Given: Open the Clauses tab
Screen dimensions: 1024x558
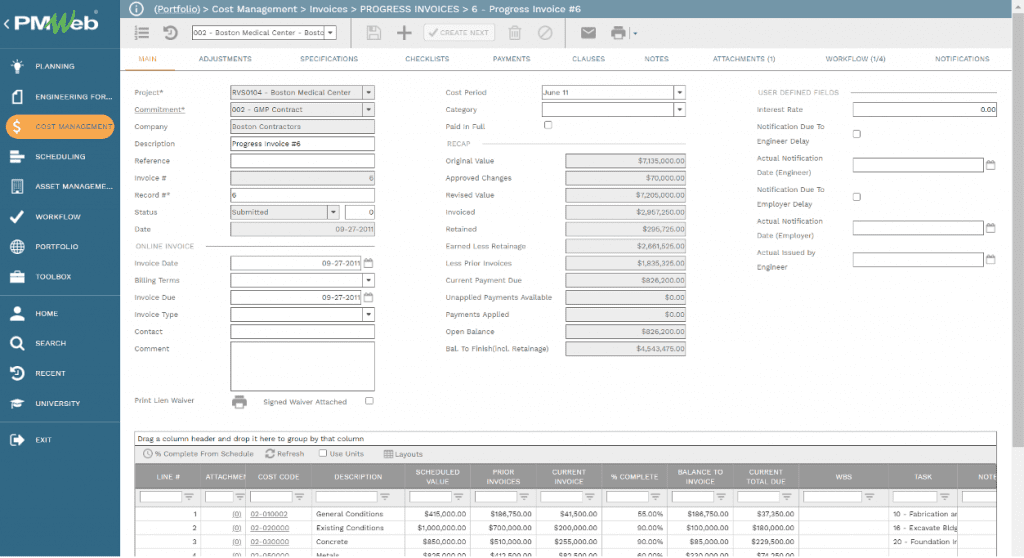Looking at the screenshot, I should pyautogui.click(x=588, y=59).
